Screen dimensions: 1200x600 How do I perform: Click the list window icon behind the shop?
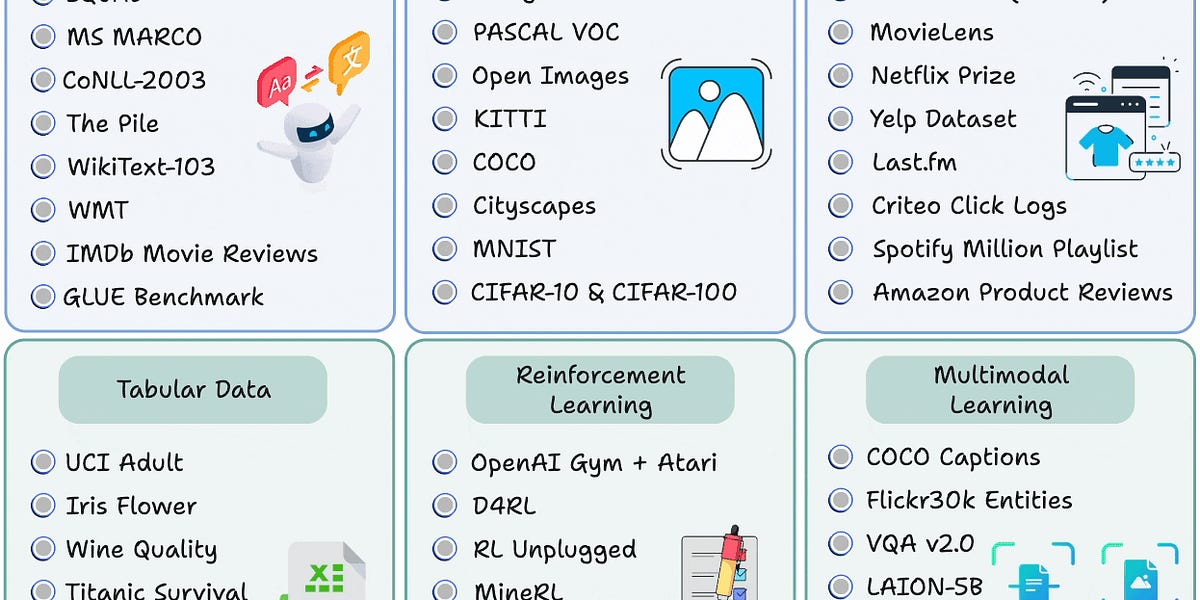pos(1141,97)
